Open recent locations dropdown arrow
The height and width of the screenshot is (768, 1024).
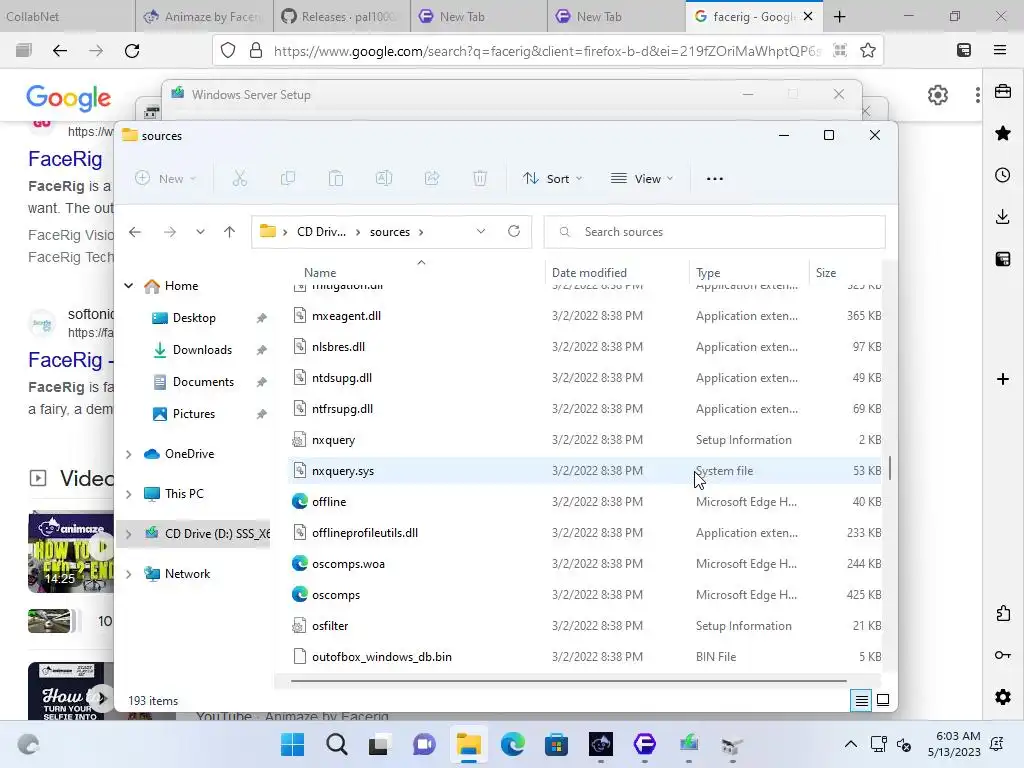coord(200,232)
